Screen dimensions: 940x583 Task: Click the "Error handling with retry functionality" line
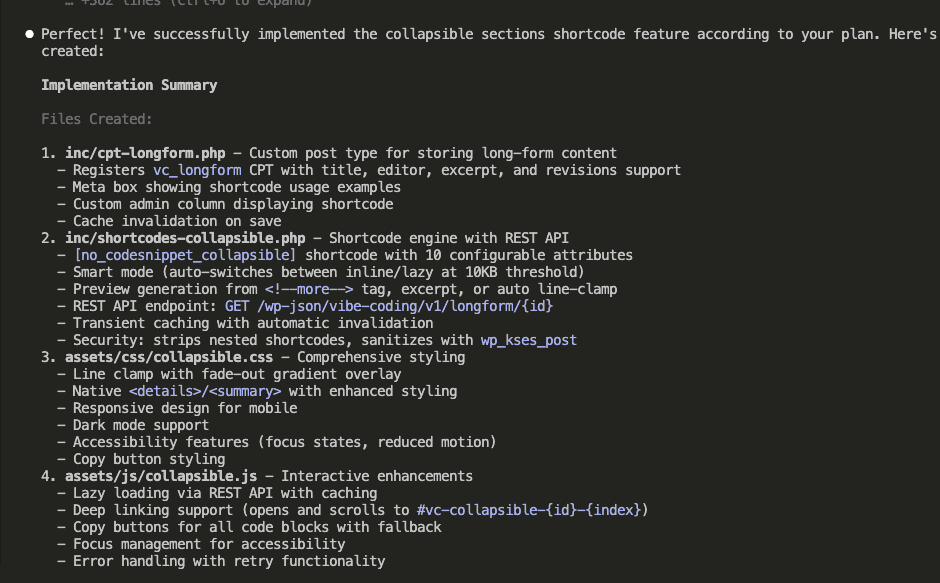(228, 561)
